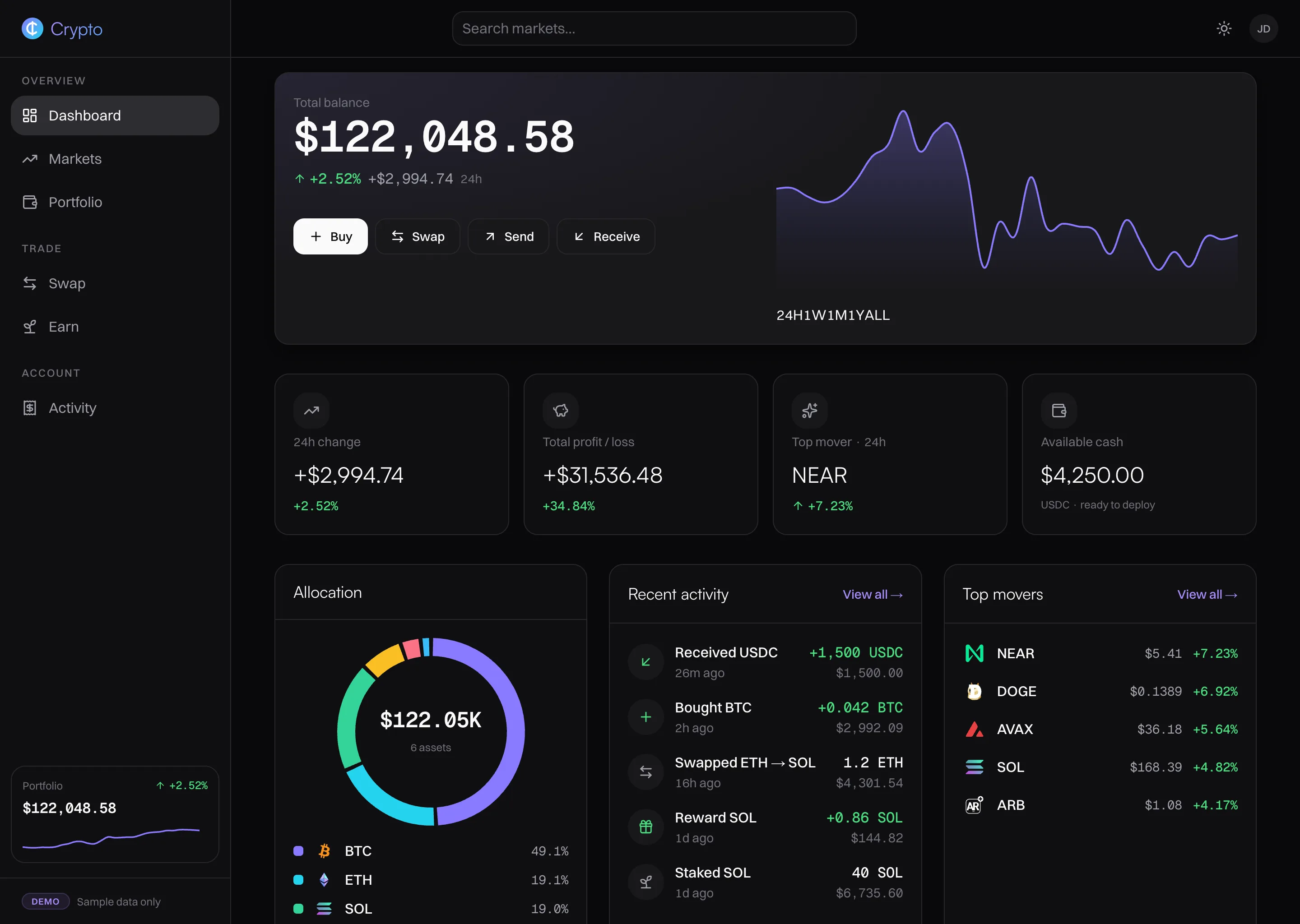
Task: Click the Earn sprout icon in the sidebar
Action: tap(30, 327)
